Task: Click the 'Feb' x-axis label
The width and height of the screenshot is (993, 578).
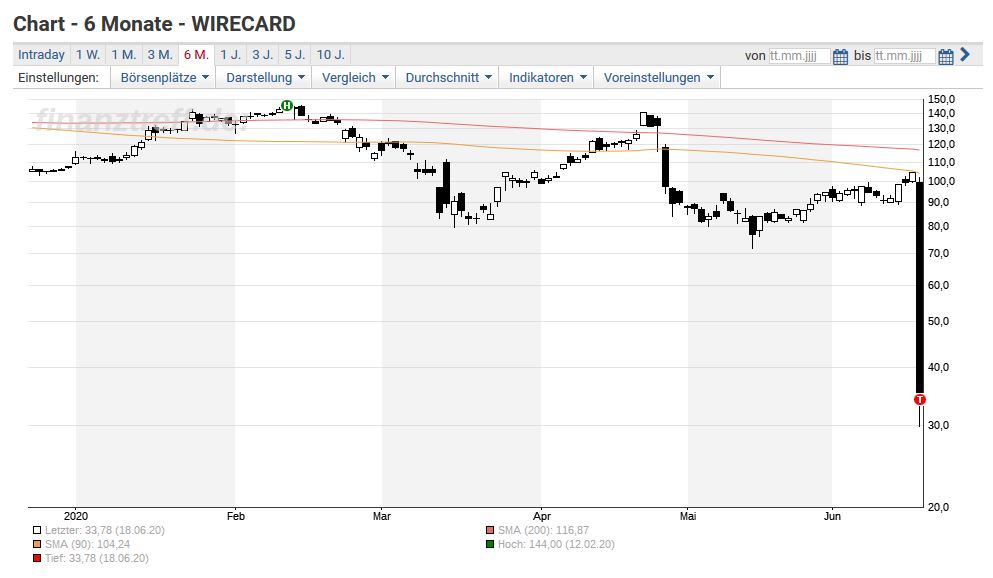Action: pyautogui.click(x=236, y=516)
